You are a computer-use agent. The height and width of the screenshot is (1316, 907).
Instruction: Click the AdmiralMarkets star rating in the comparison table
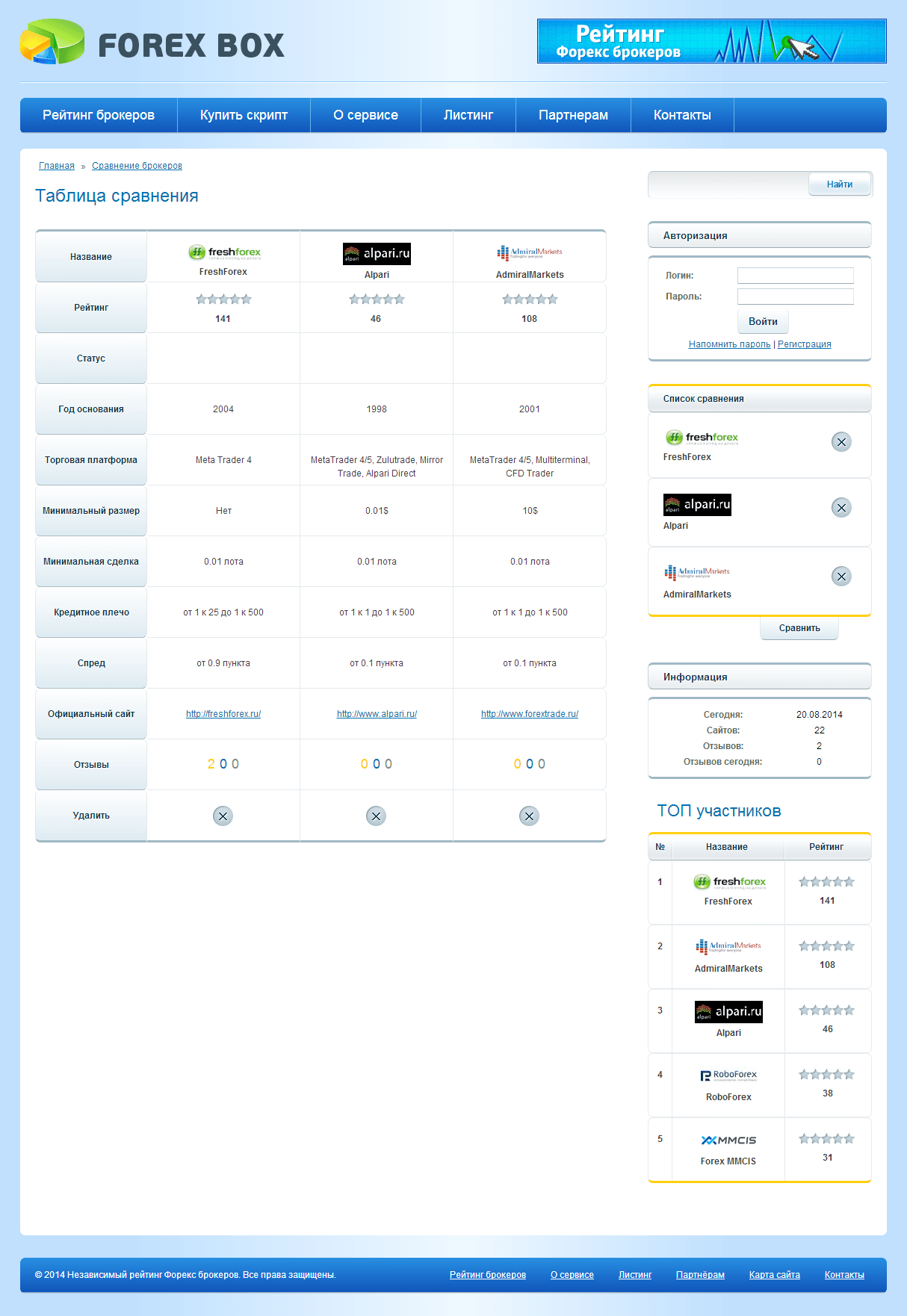click(530, 299)
